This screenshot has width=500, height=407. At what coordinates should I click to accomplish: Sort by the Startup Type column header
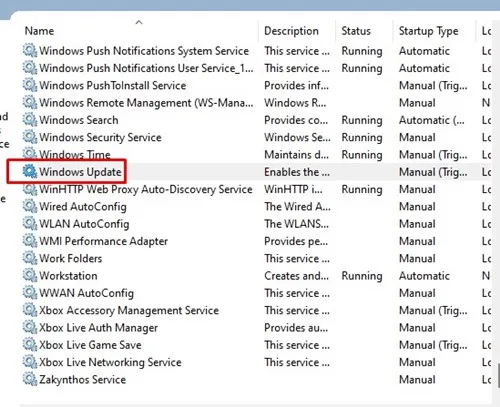[429, 31]
